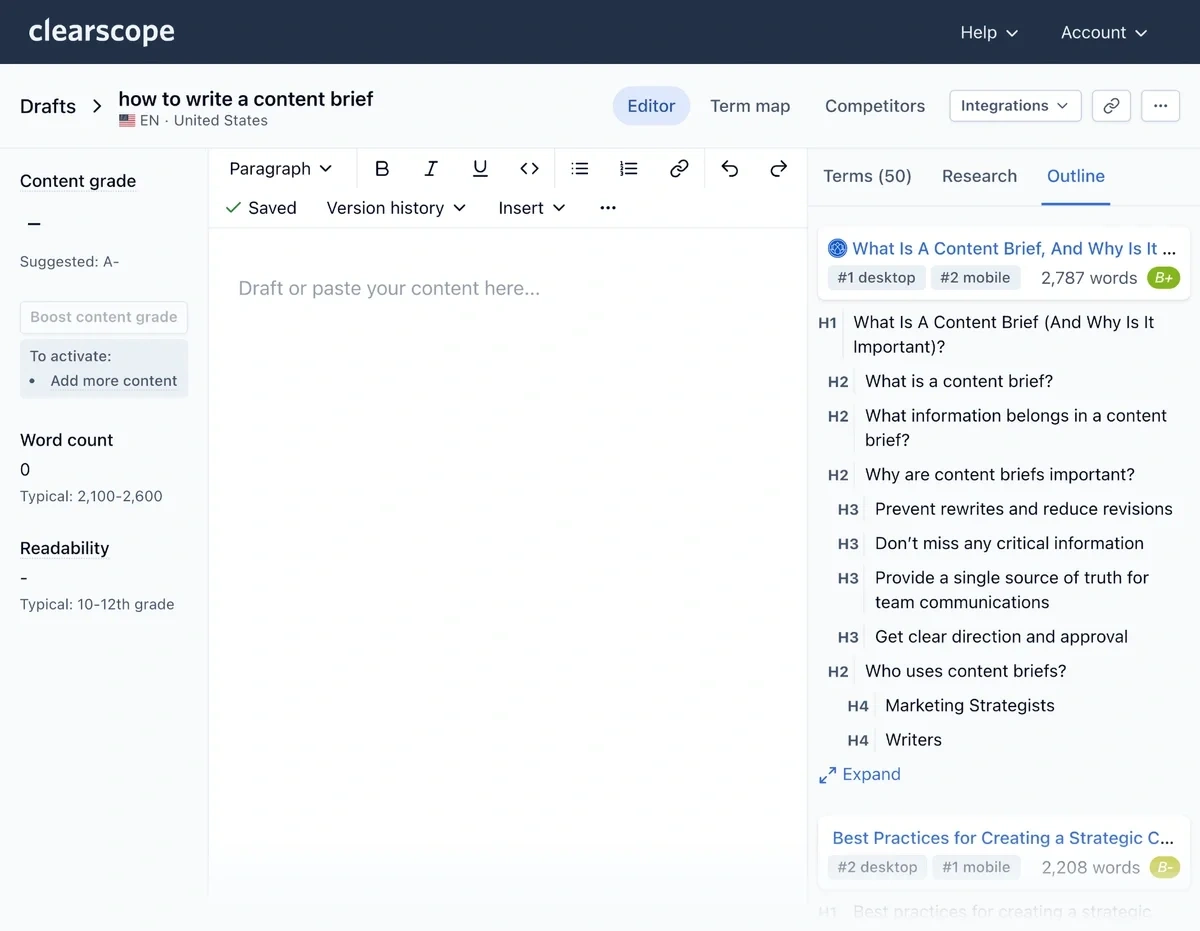Toggle bold formatting in the editor toolbar
This screenshot has height=931, width=1200.
coord(382,169)
